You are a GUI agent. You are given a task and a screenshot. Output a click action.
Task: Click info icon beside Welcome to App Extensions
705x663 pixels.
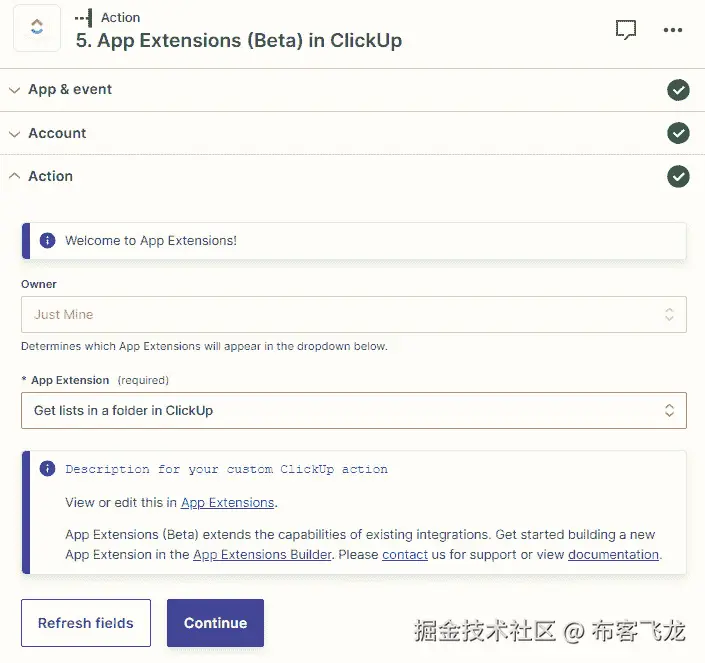[48, 240]
